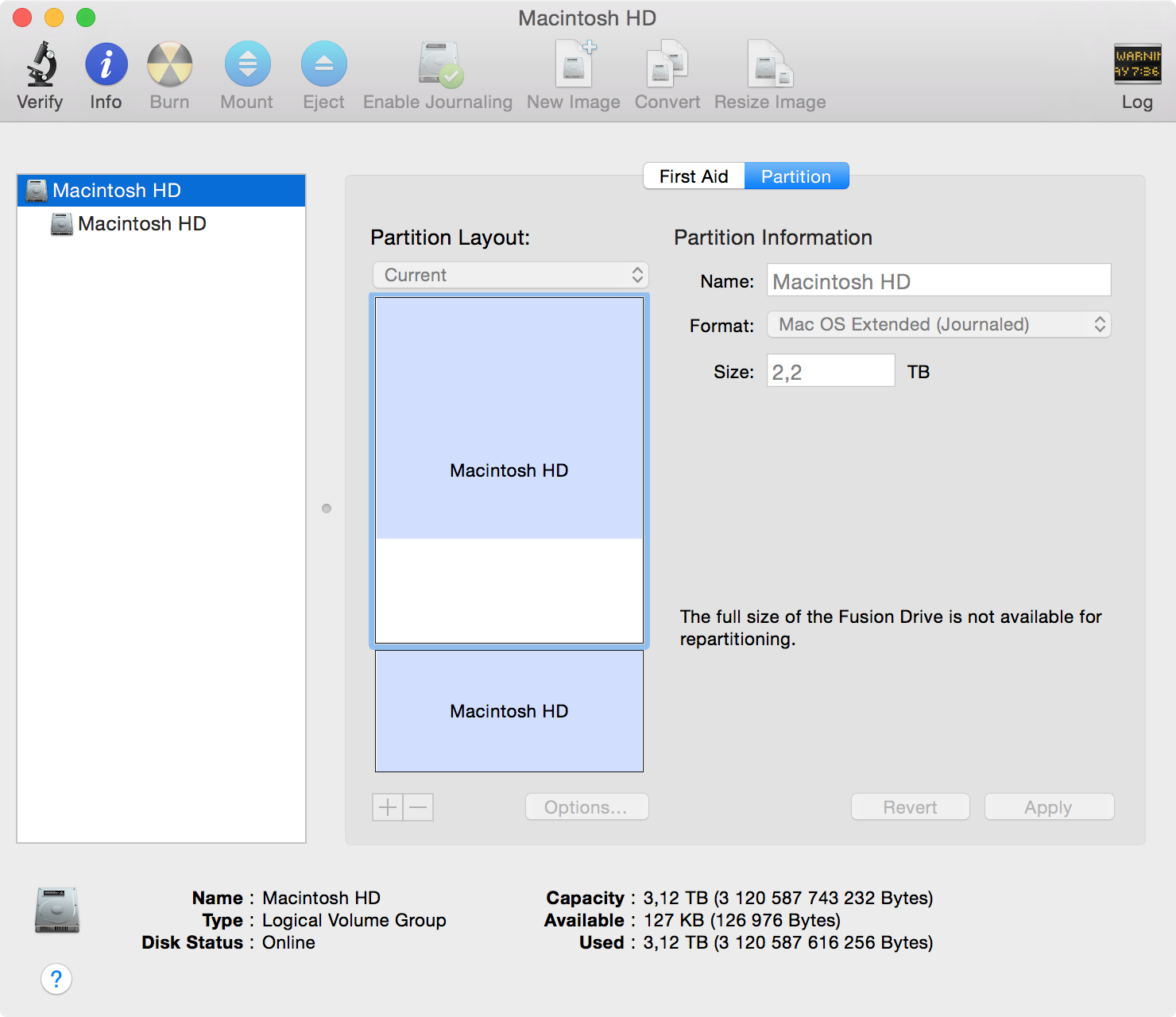
Task: Open the Log viewer icon
Action: point(1137,64)
